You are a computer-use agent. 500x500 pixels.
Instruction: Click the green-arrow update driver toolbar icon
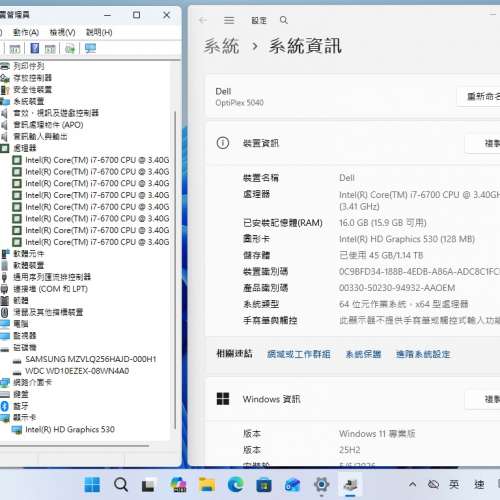(x=70, y=49)
